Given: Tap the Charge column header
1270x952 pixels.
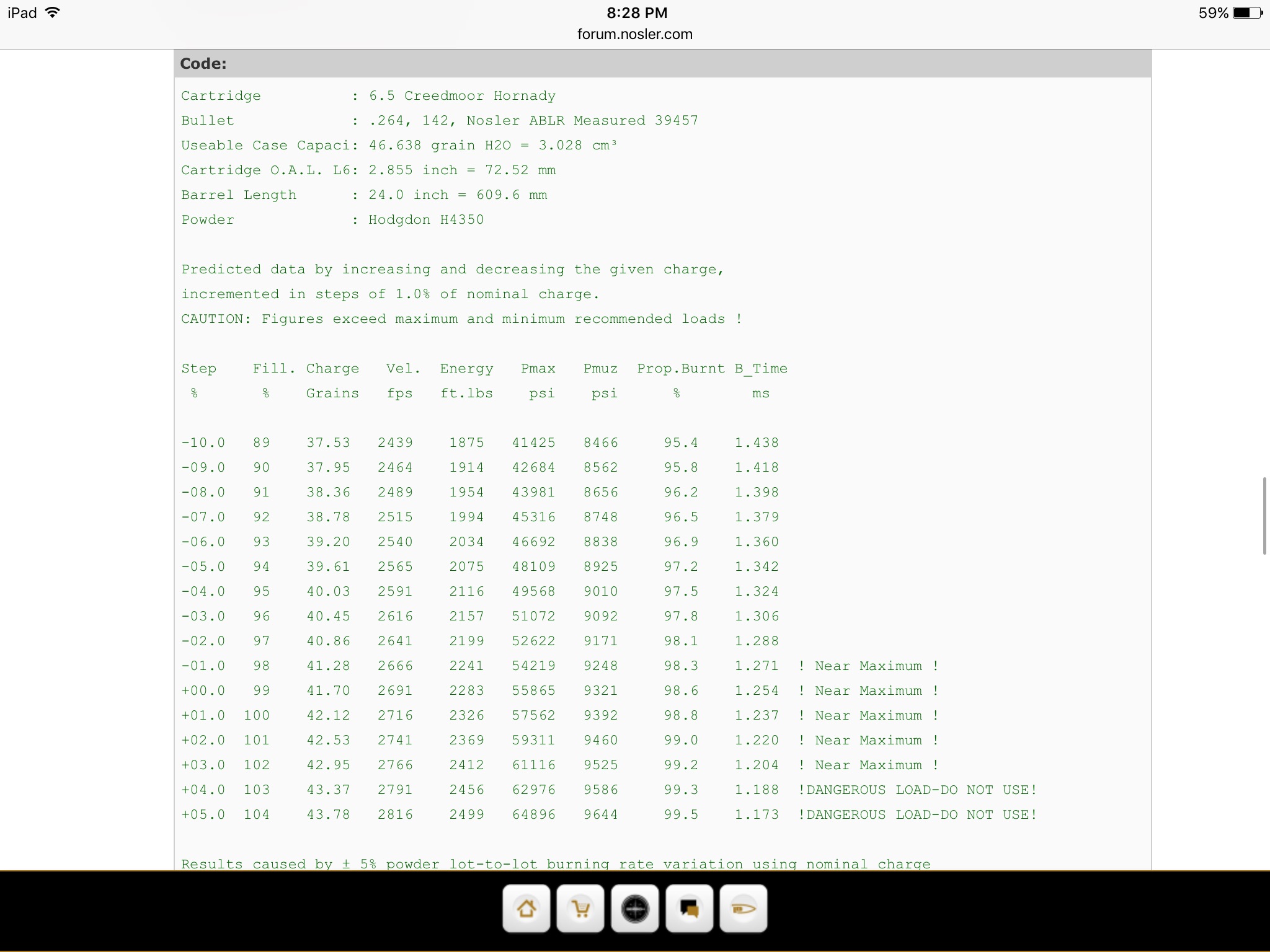Looking at the screenshot, I should click(x=332, y=369).
